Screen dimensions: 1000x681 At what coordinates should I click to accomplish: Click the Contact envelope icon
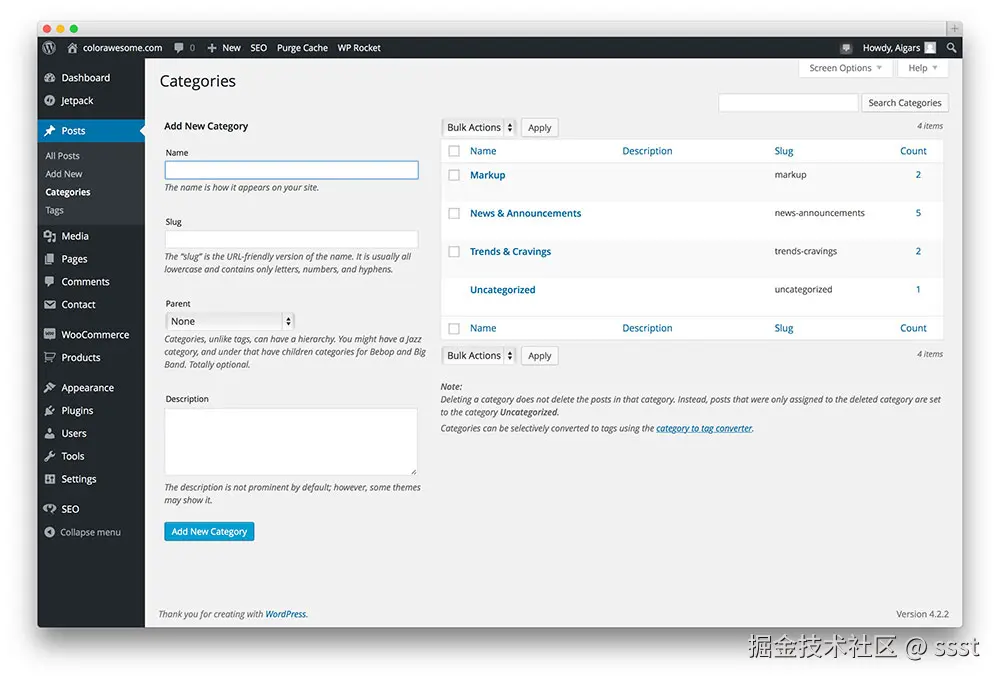click(50, 305)
